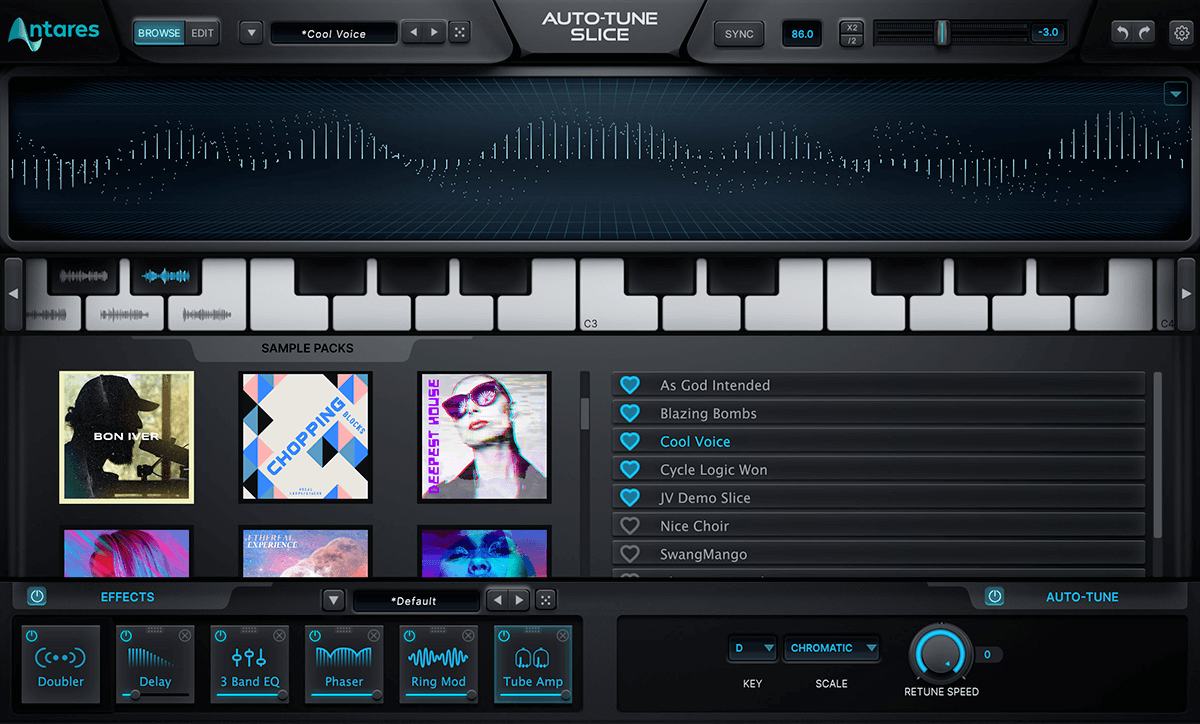
Task: Switch to BROWSE mode
Action: click(159, 33)
